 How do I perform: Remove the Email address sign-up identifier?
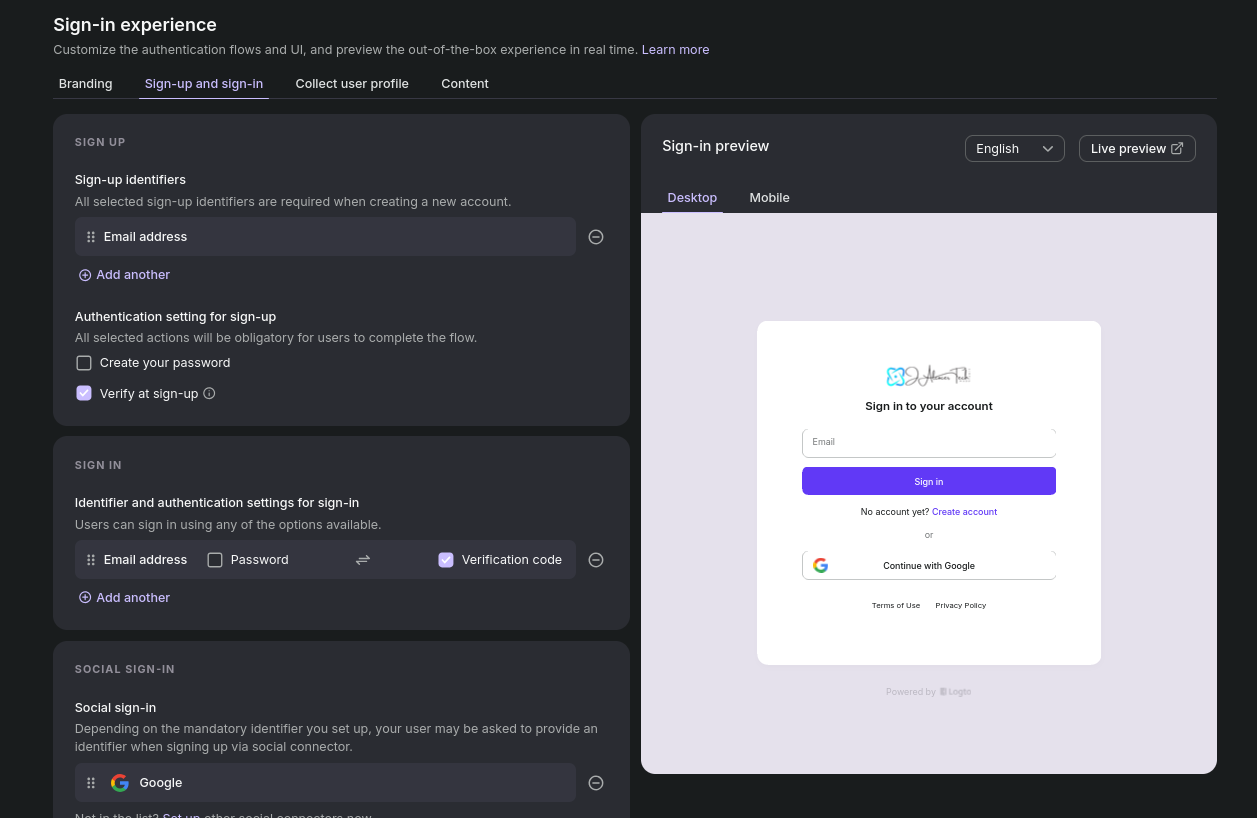596,237
